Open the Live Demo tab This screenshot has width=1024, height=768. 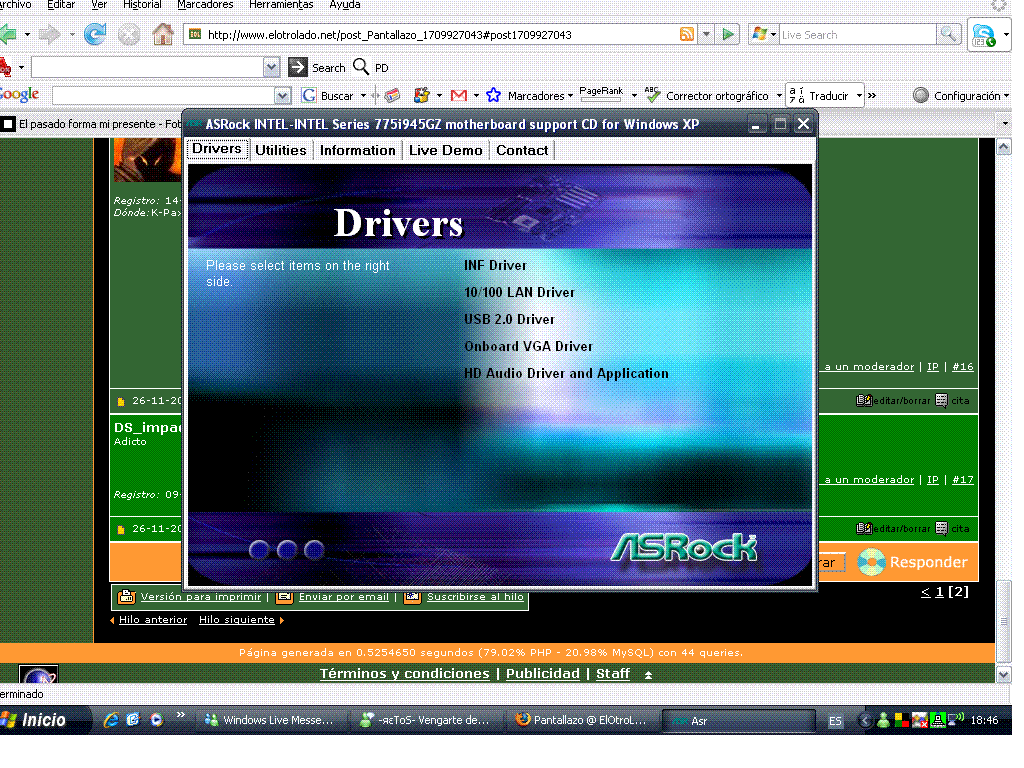(x=445, y=150)
